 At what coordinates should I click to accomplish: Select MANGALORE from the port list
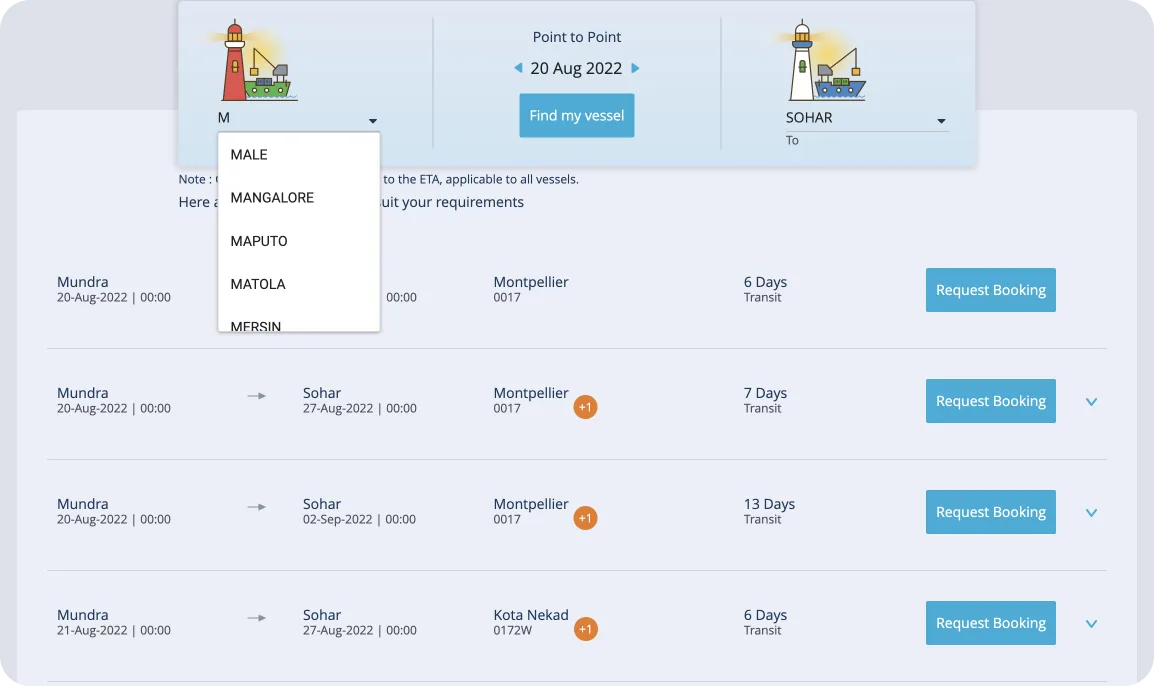[299, 197]
